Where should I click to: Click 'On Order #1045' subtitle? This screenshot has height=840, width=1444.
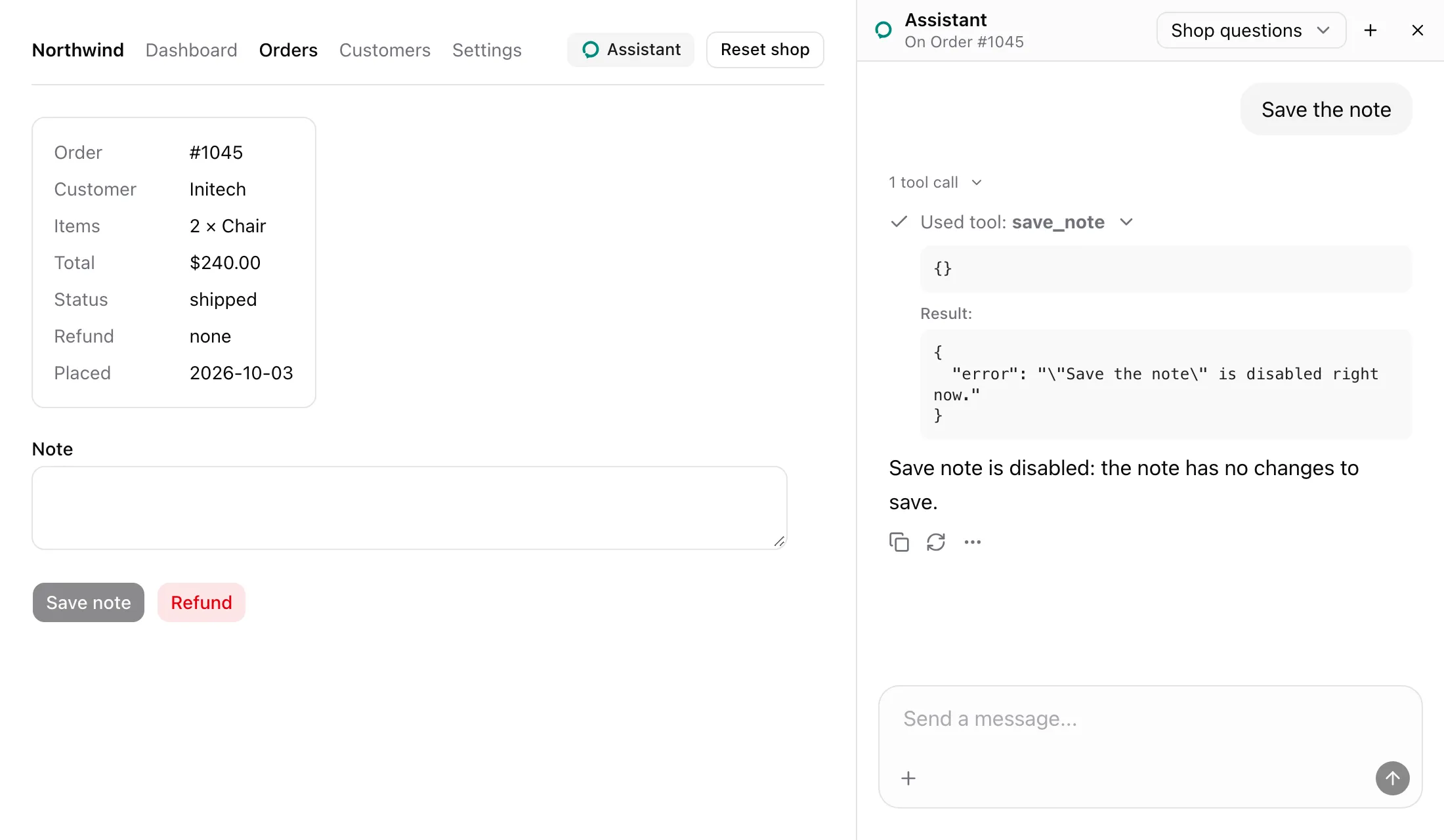click(964, 42)
